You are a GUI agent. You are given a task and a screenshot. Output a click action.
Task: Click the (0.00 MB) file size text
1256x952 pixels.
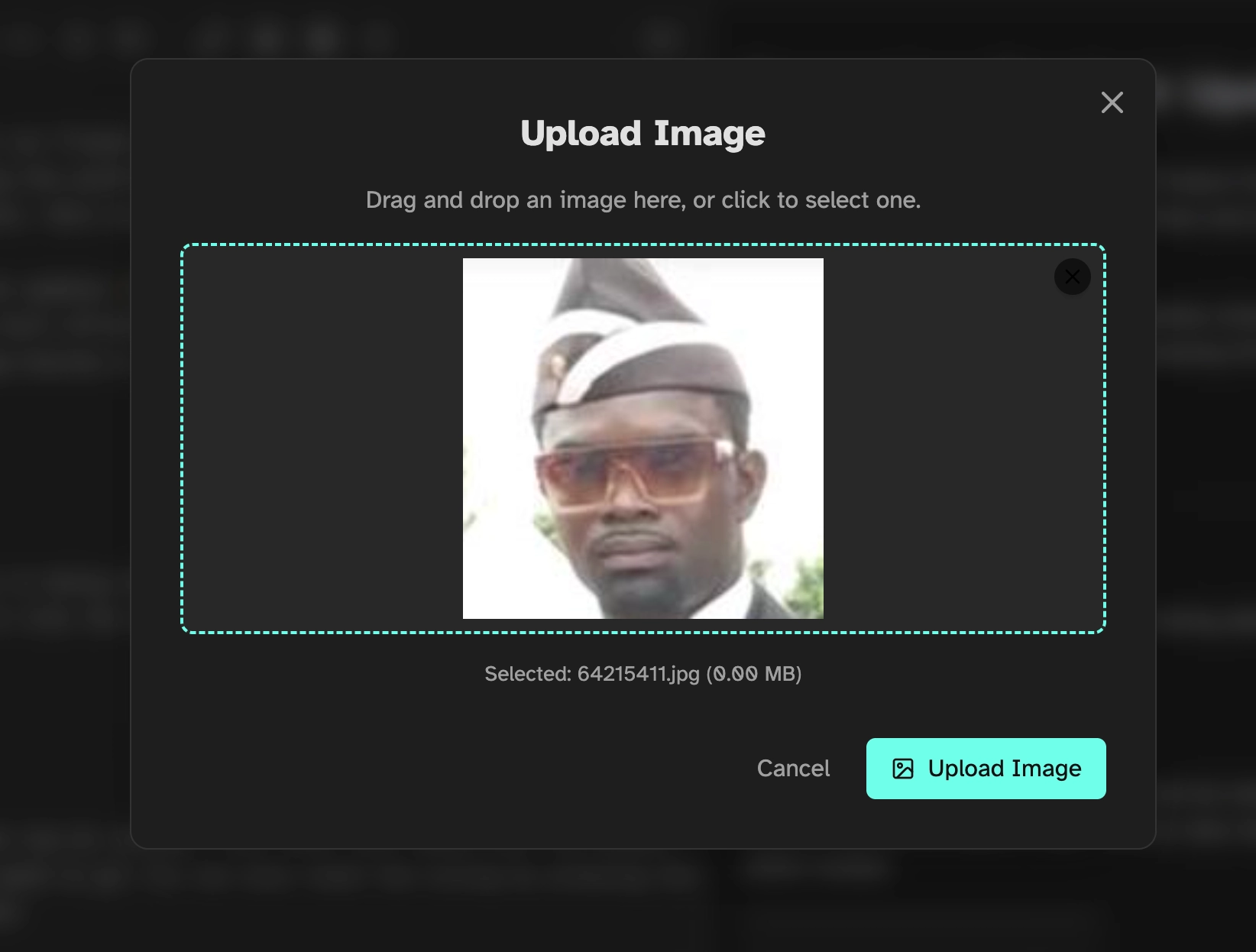click(x=753, y=674)
